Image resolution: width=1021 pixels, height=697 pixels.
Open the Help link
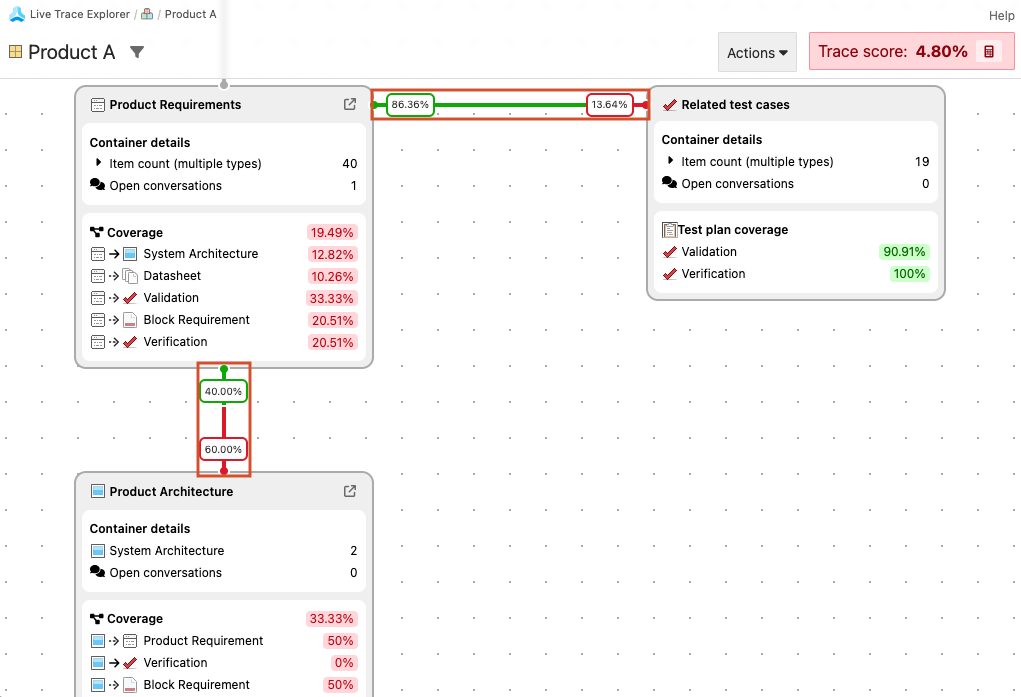(1001, 15)
